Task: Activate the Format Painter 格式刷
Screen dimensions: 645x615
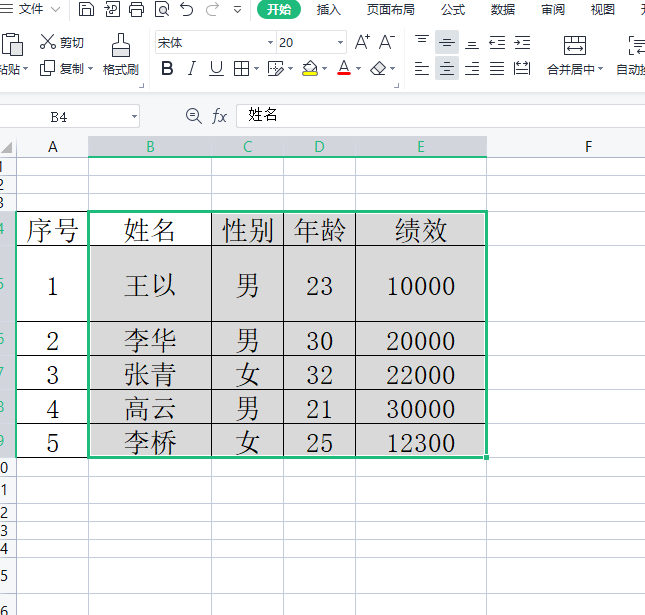Action: [121, 55]
